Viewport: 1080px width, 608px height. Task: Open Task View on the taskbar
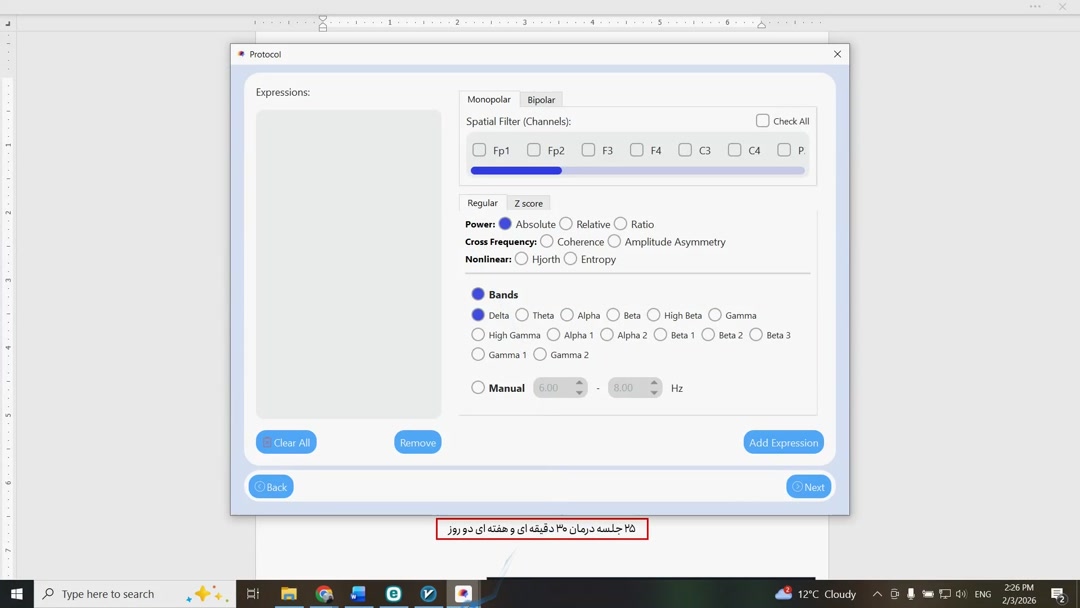coord(253,594)
